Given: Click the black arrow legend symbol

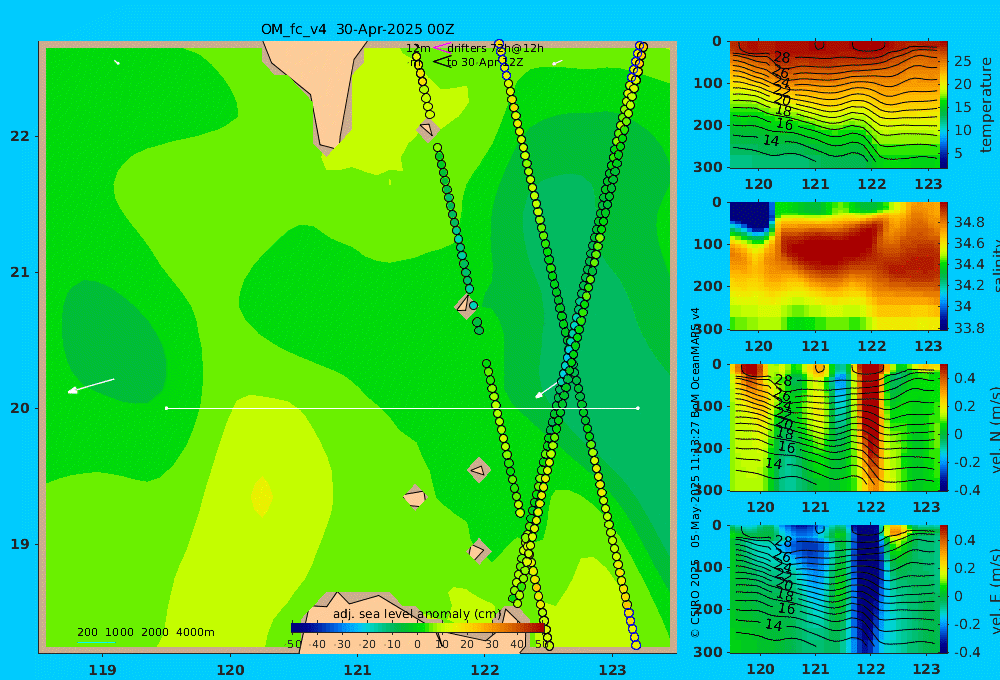Looking at the screenshot, I should pyautogui.click(x=442, y=62).
